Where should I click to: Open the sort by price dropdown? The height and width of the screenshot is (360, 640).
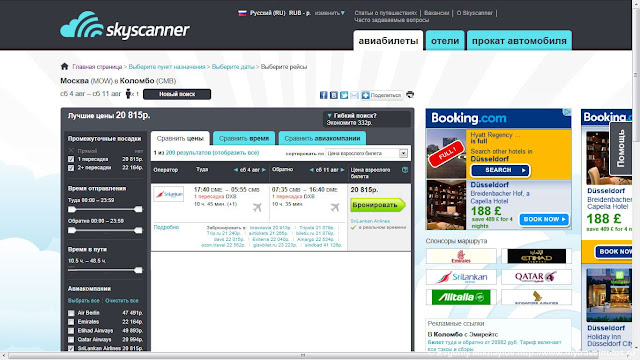click(367, 153)
